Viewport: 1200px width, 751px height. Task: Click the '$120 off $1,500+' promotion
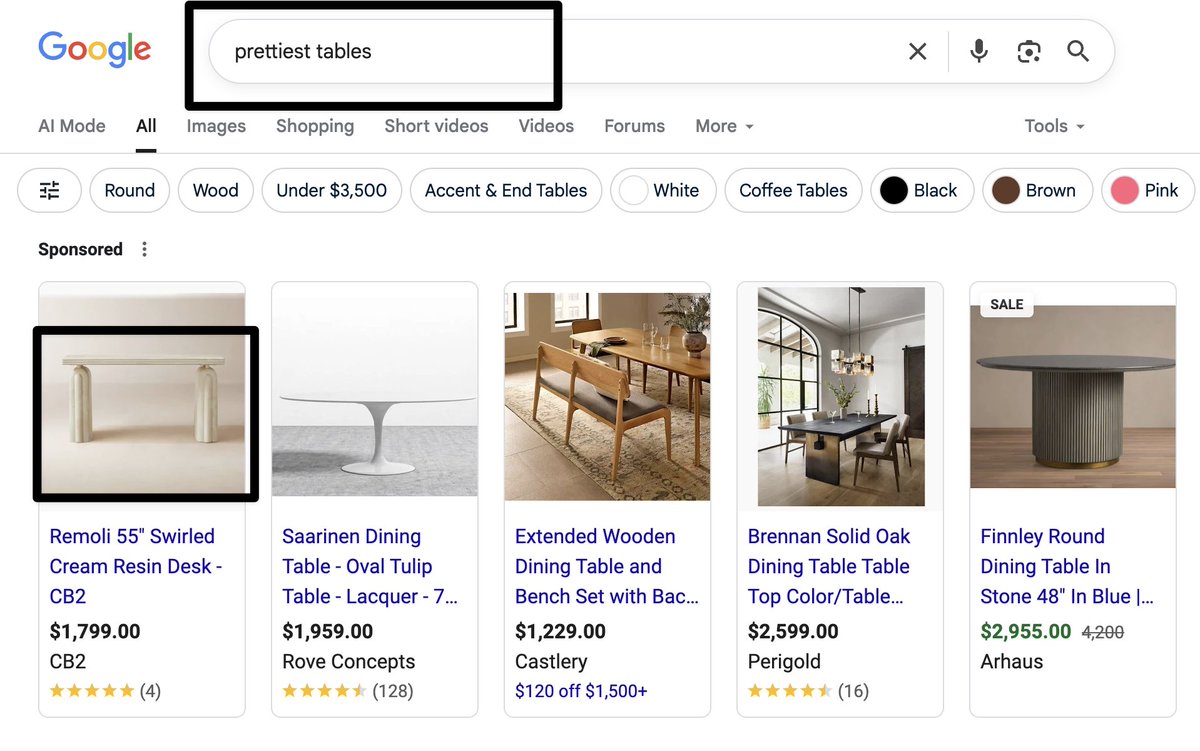click(581, 691)
